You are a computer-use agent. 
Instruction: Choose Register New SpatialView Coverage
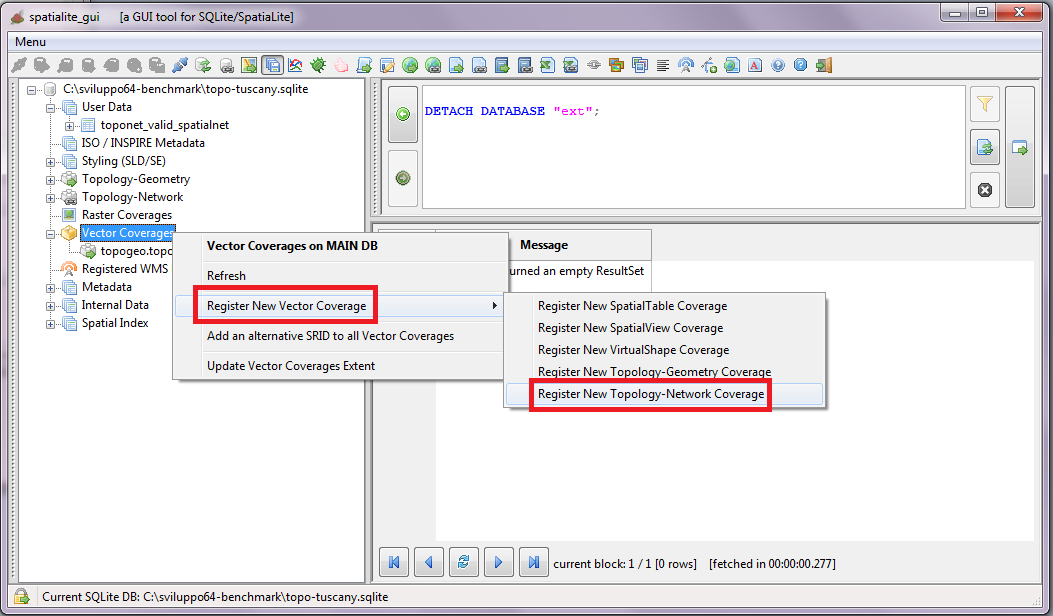(664, 328)
